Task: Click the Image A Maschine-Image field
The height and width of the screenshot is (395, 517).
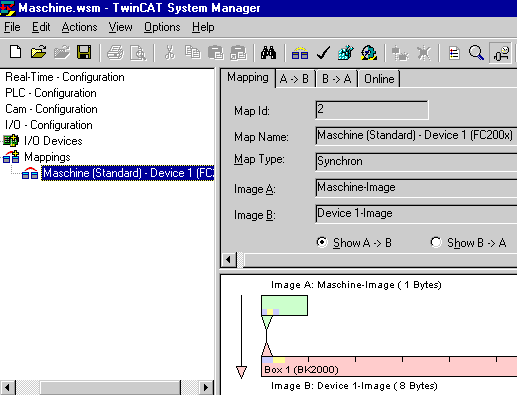Action: tap(416, 188)
